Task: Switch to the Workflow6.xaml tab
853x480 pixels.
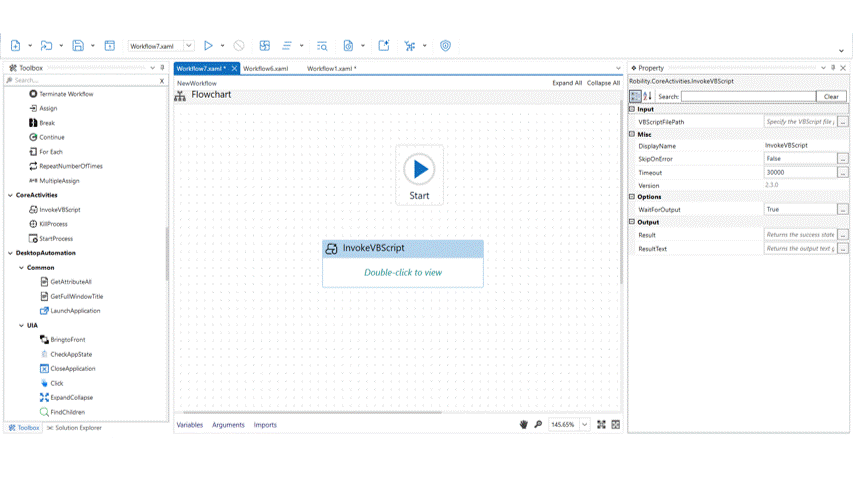Action: pyautogui.click(x=266, y=69)
